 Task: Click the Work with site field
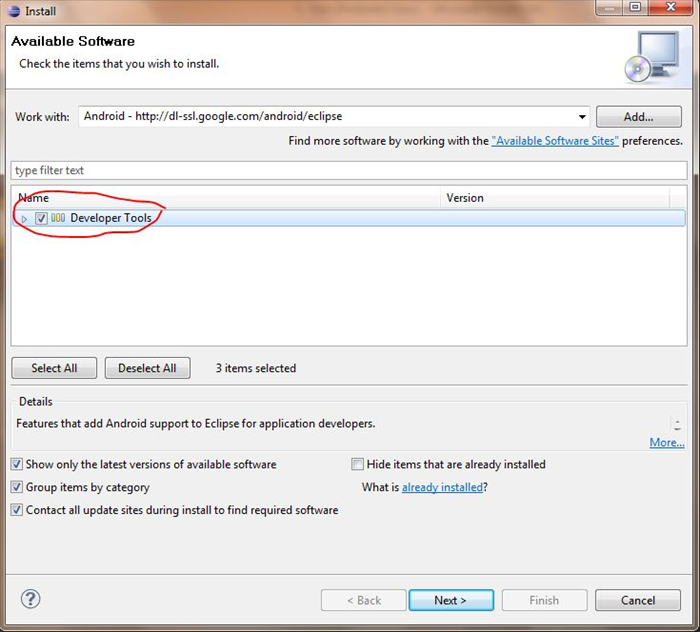[x=334, y=116]
